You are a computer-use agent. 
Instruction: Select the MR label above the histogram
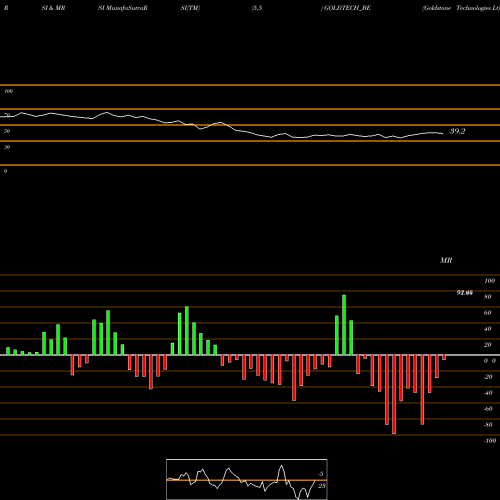[x=446, y=260]
